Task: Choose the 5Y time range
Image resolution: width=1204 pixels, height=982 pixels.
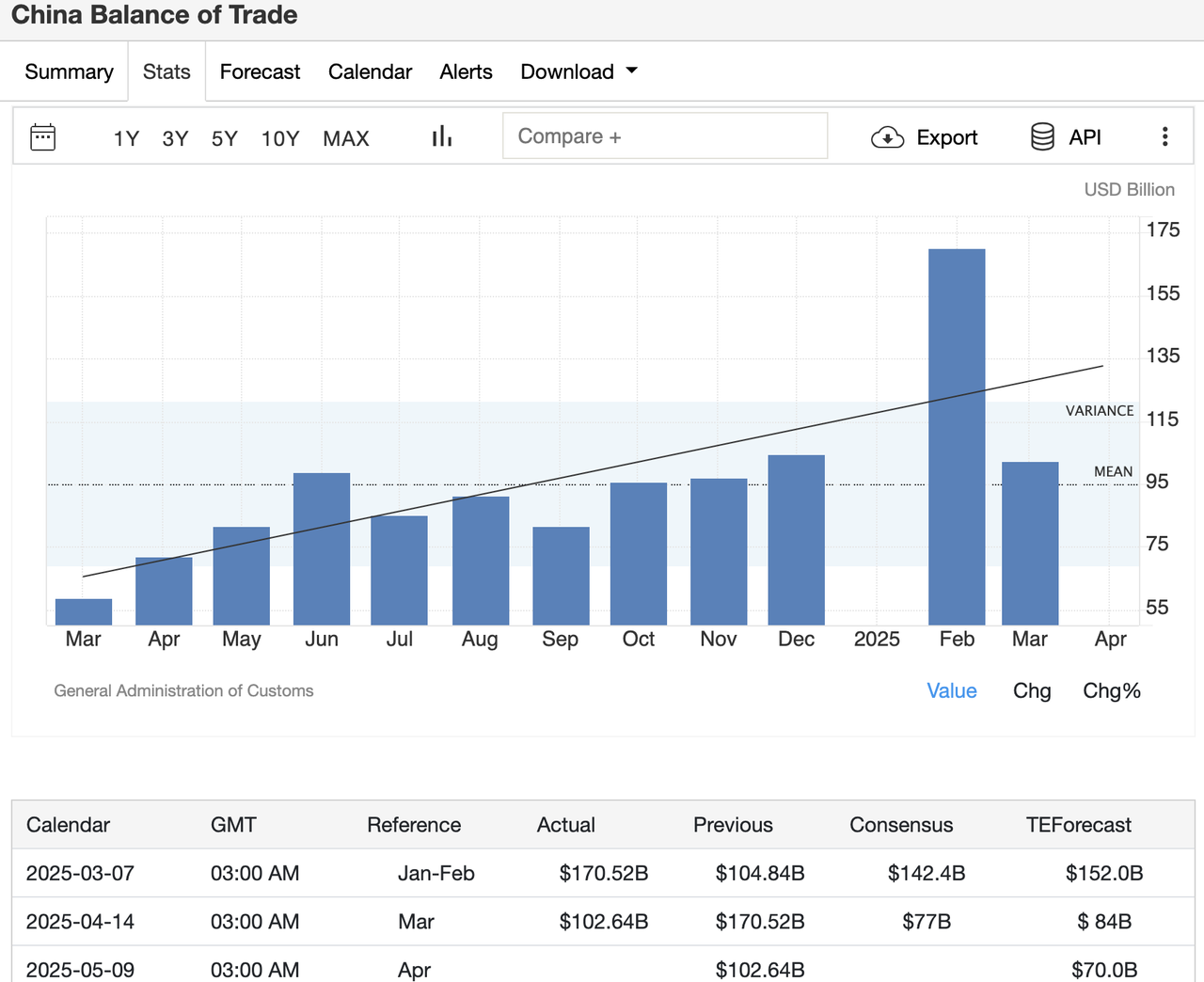Action: (x=224, y=138)
